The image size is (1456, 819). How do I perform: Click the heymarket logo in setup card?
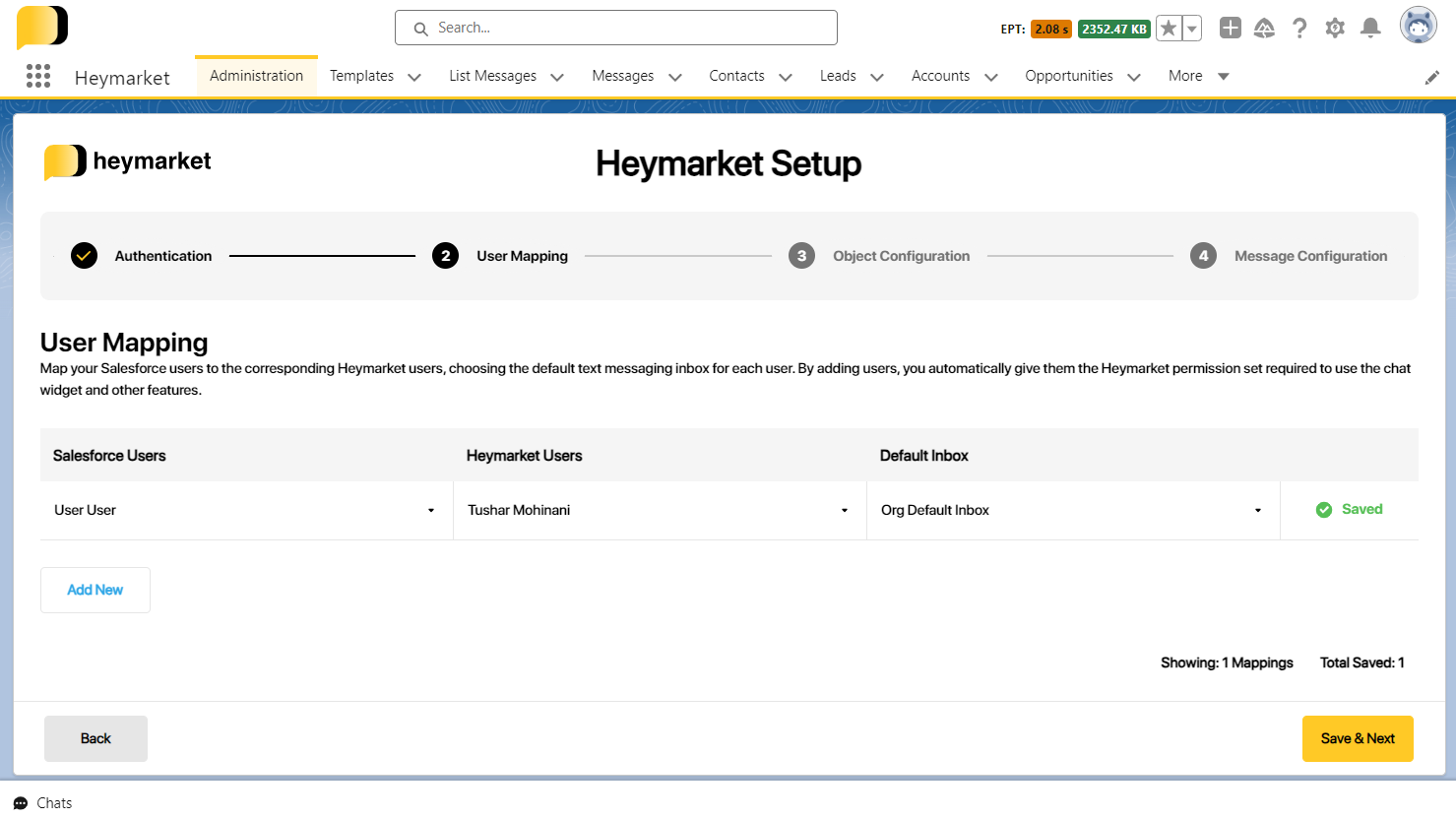(x=128, y=161)
